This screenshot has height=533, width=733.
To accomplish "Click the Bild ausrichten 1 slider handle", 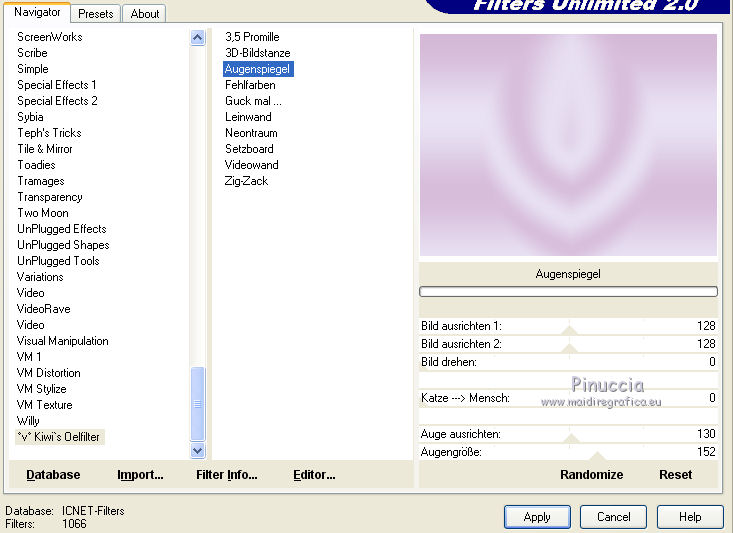I will (569, 330).
